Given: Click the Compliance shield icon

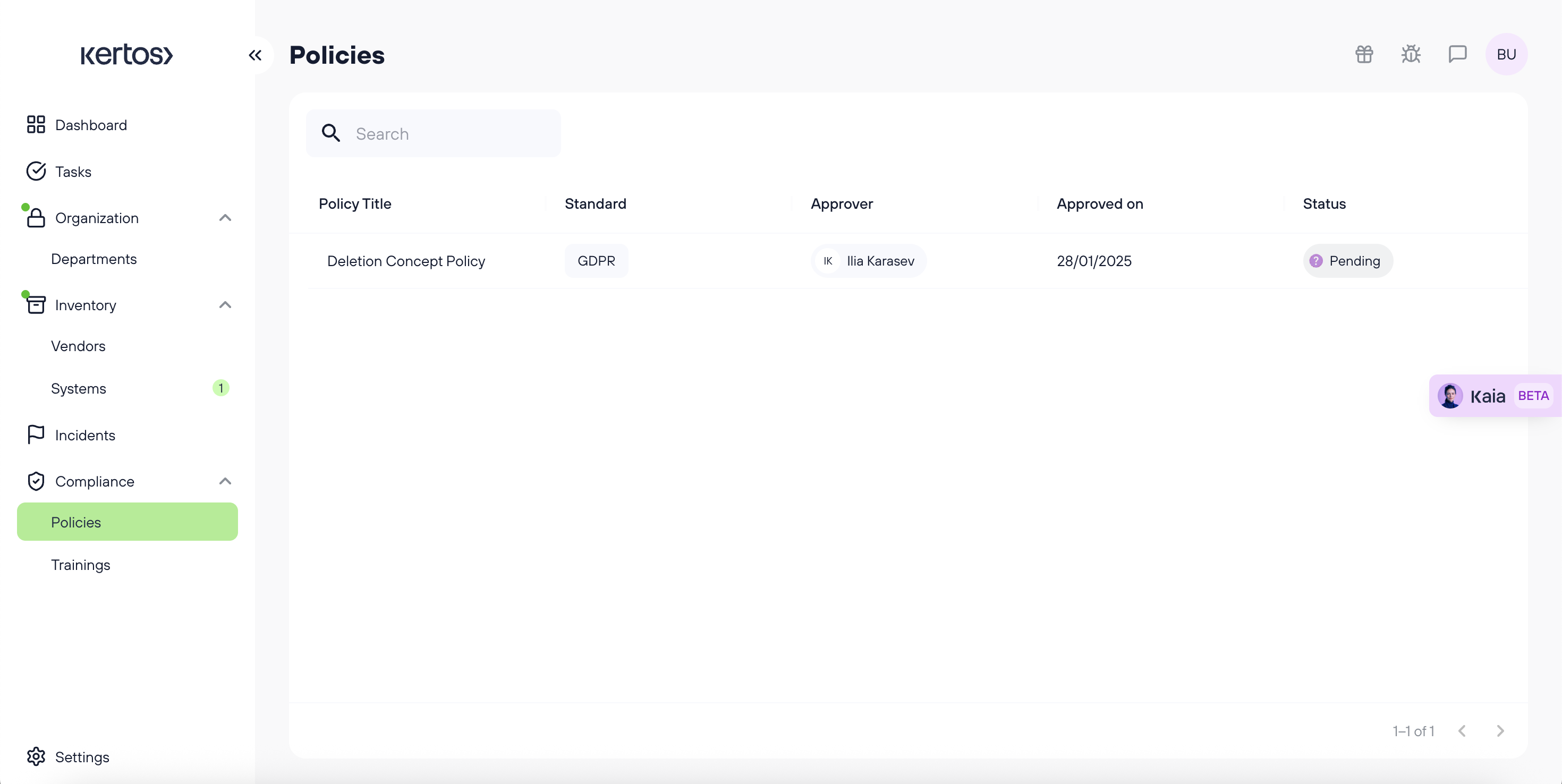Looking at the screenshot, I should coord(36,481).
